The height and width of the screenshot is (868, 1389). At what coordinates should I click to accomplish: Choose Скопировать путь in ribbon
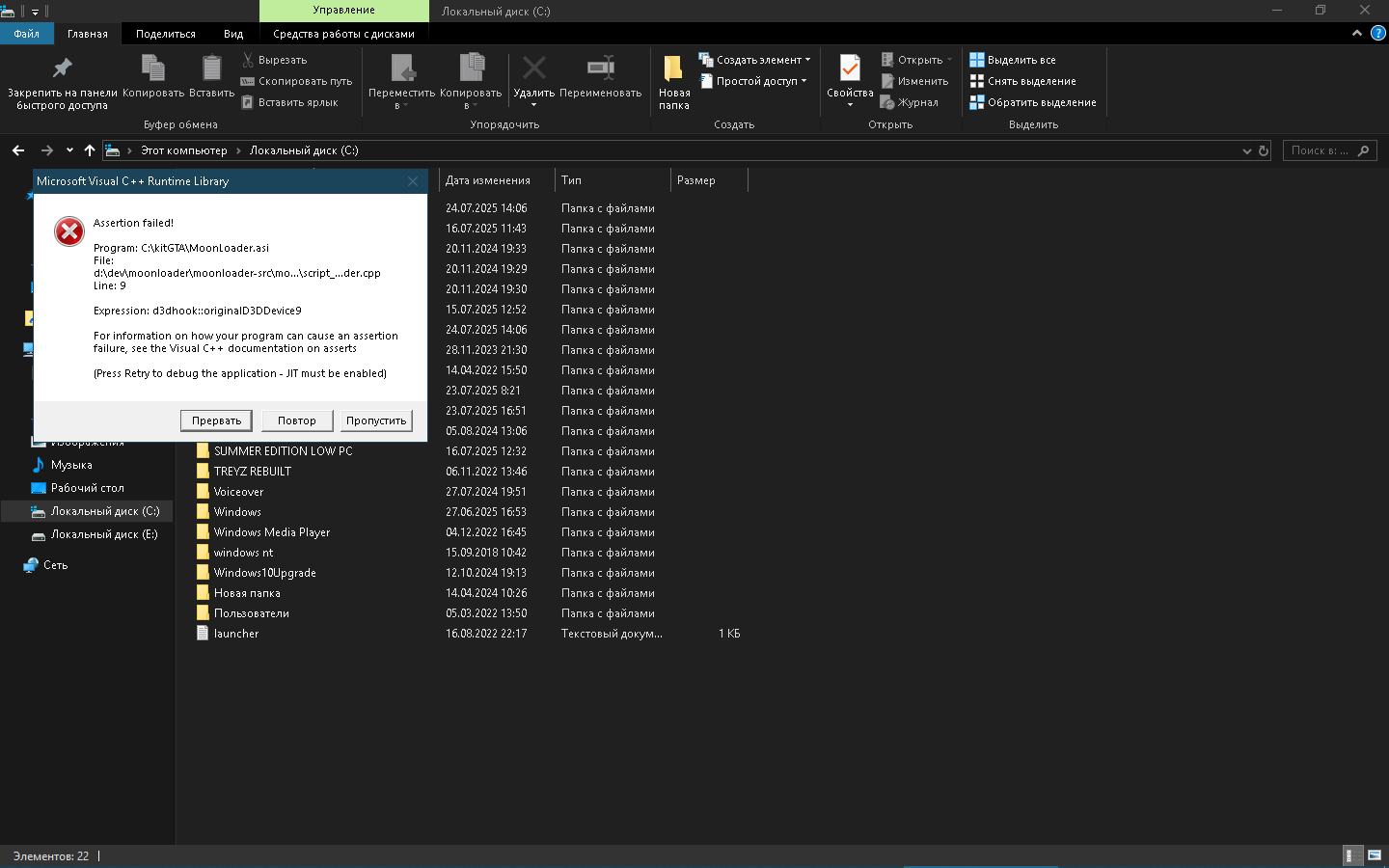(296, 81)
